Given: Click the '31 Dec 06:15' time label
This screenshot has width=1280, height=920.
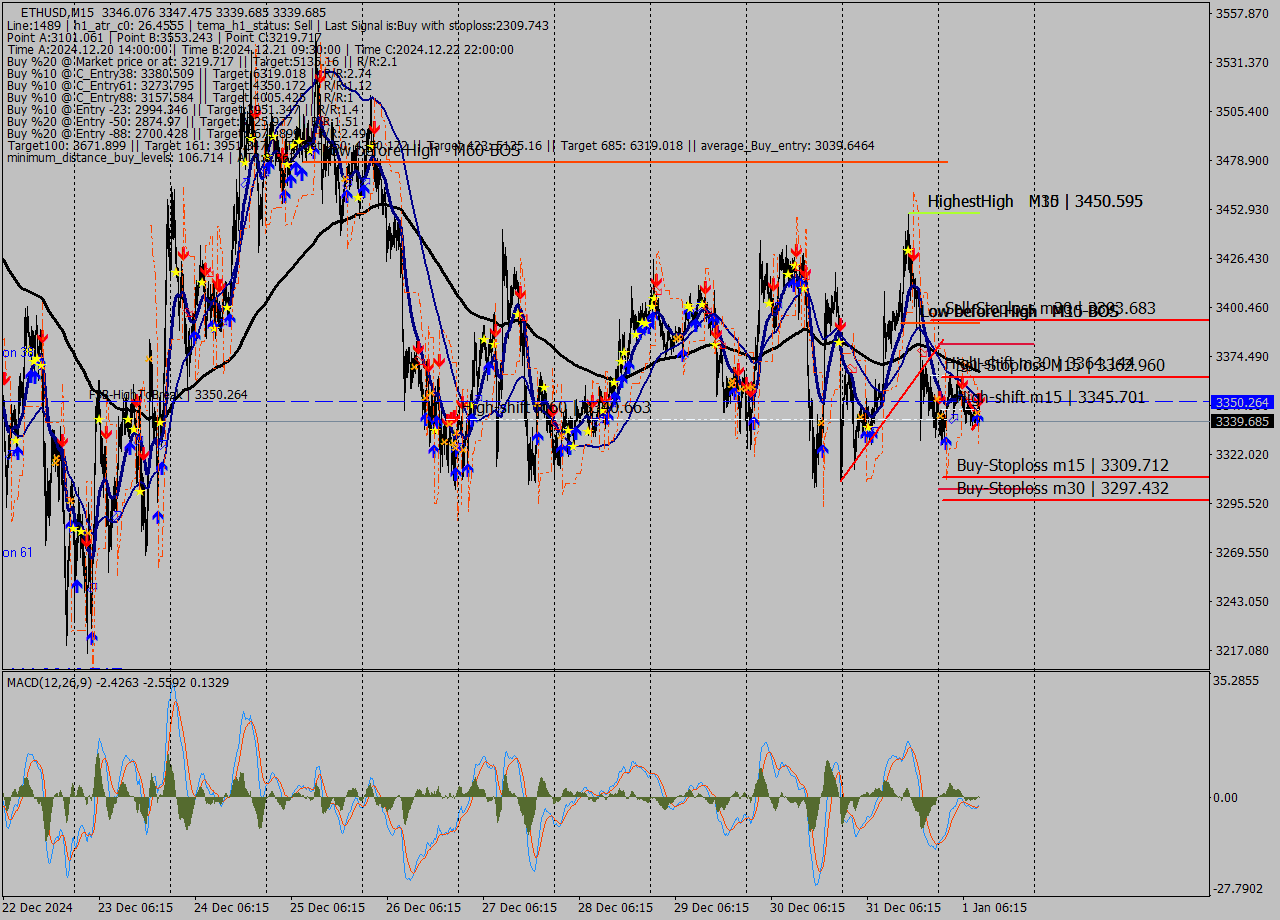Looking at the screenshot, I should pos(904,908).
